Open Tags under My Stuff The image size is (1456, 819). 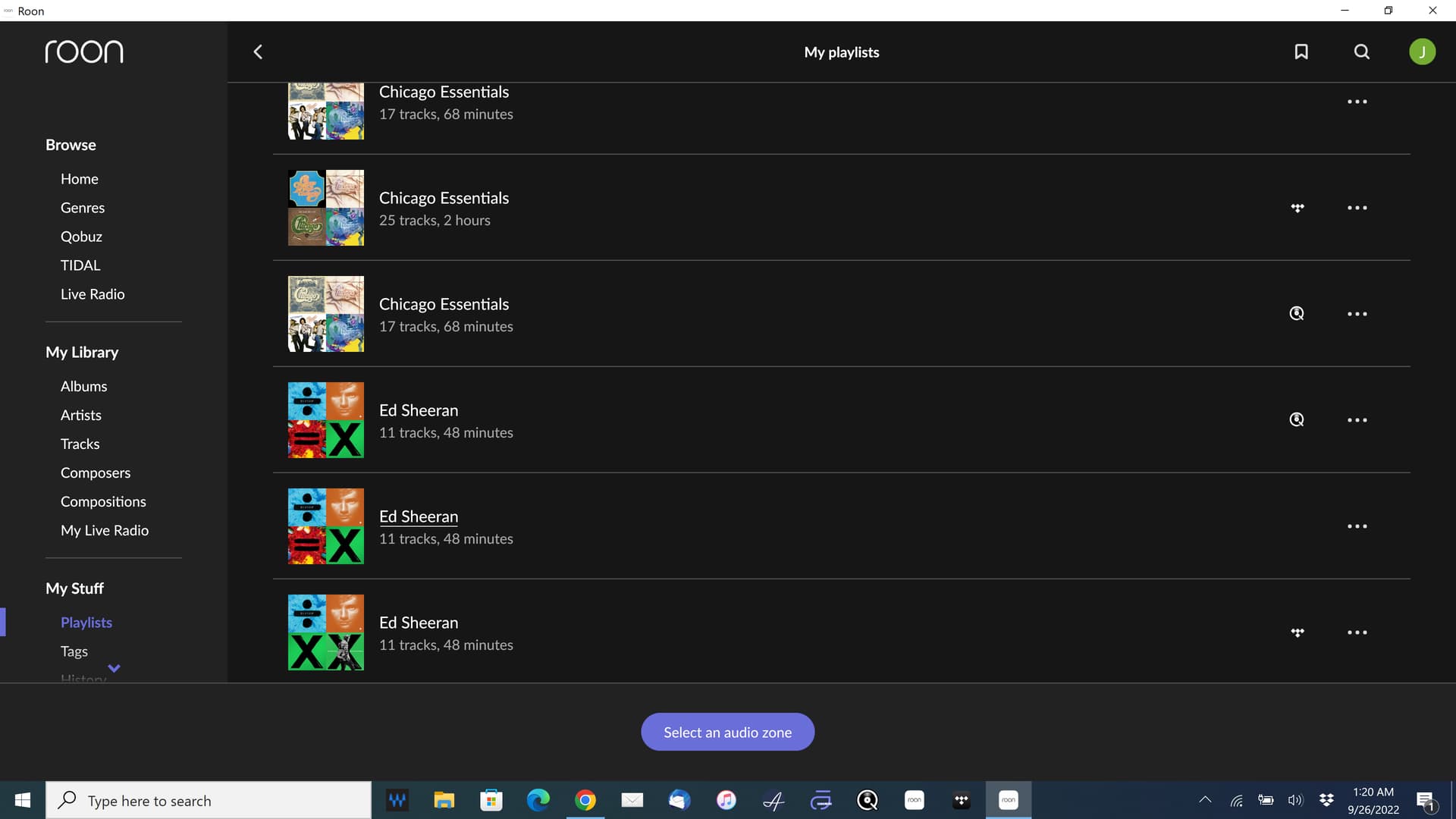point(74,651)
